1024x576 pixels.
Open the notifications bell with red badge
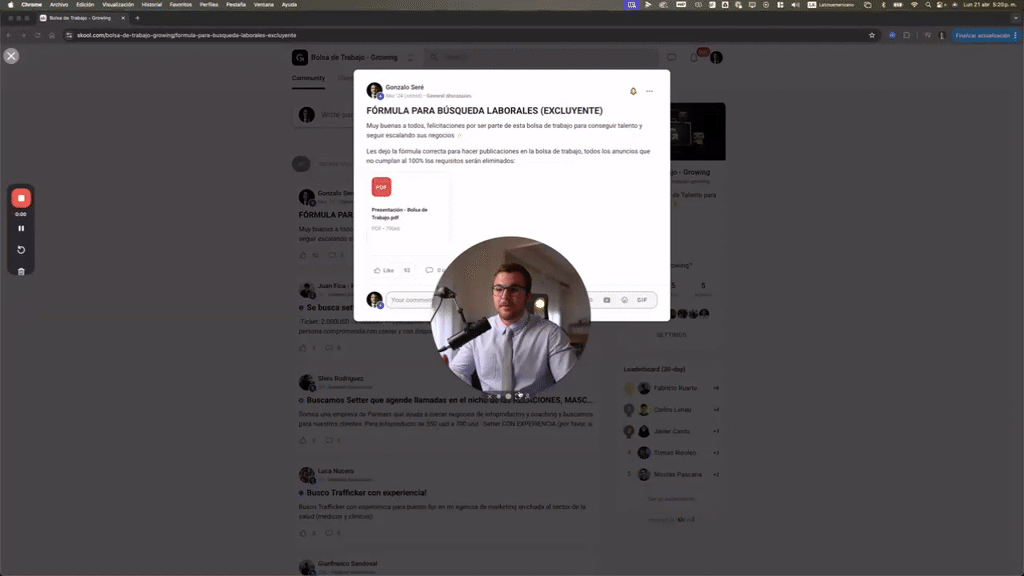pyautogui.click(x=695, y=57)
